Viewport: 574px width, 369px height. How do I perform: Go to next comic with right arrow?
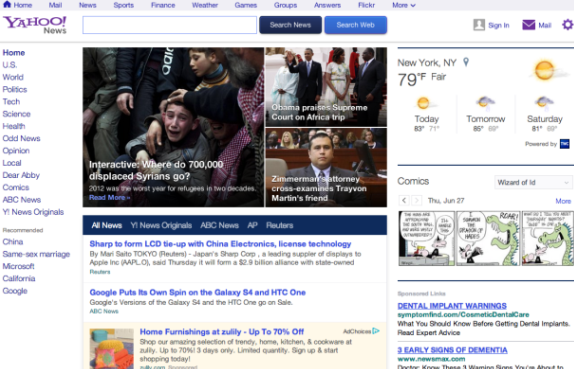pos(416,201)
